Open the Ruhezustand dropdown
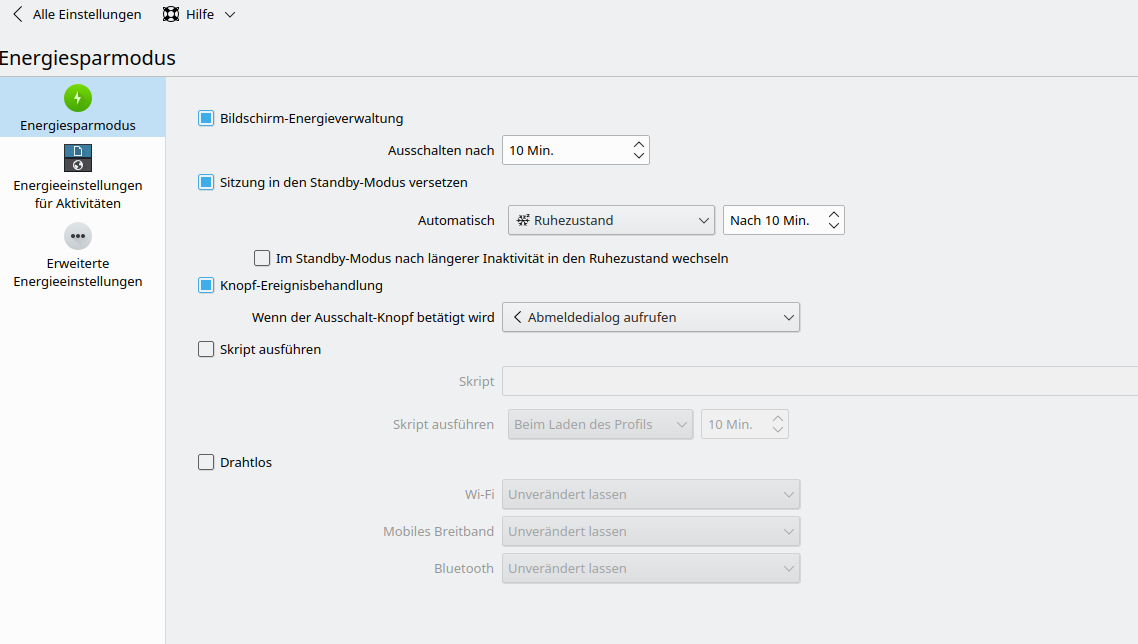 click(x=611, y=220)
